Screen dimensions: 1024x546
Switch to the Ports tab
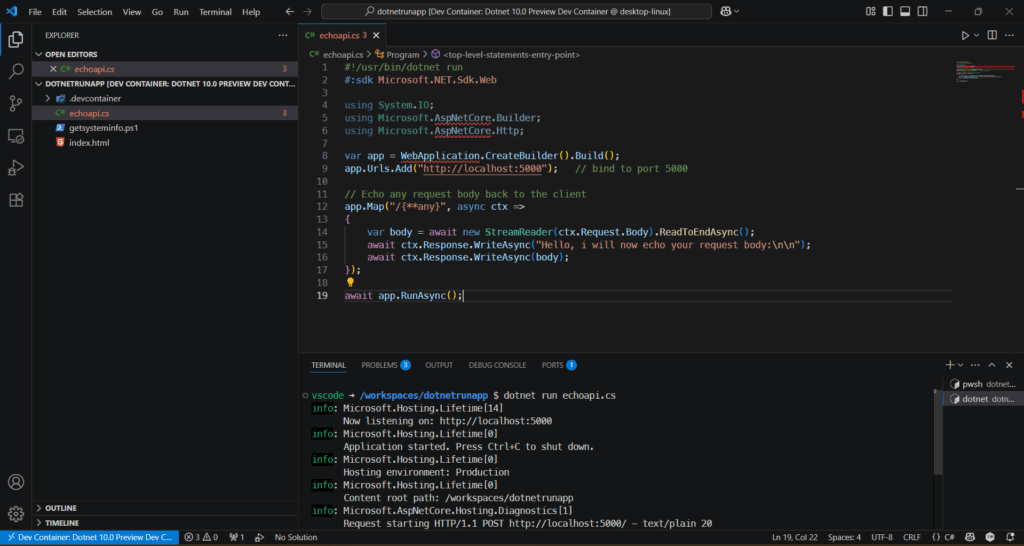click(559, 365)
